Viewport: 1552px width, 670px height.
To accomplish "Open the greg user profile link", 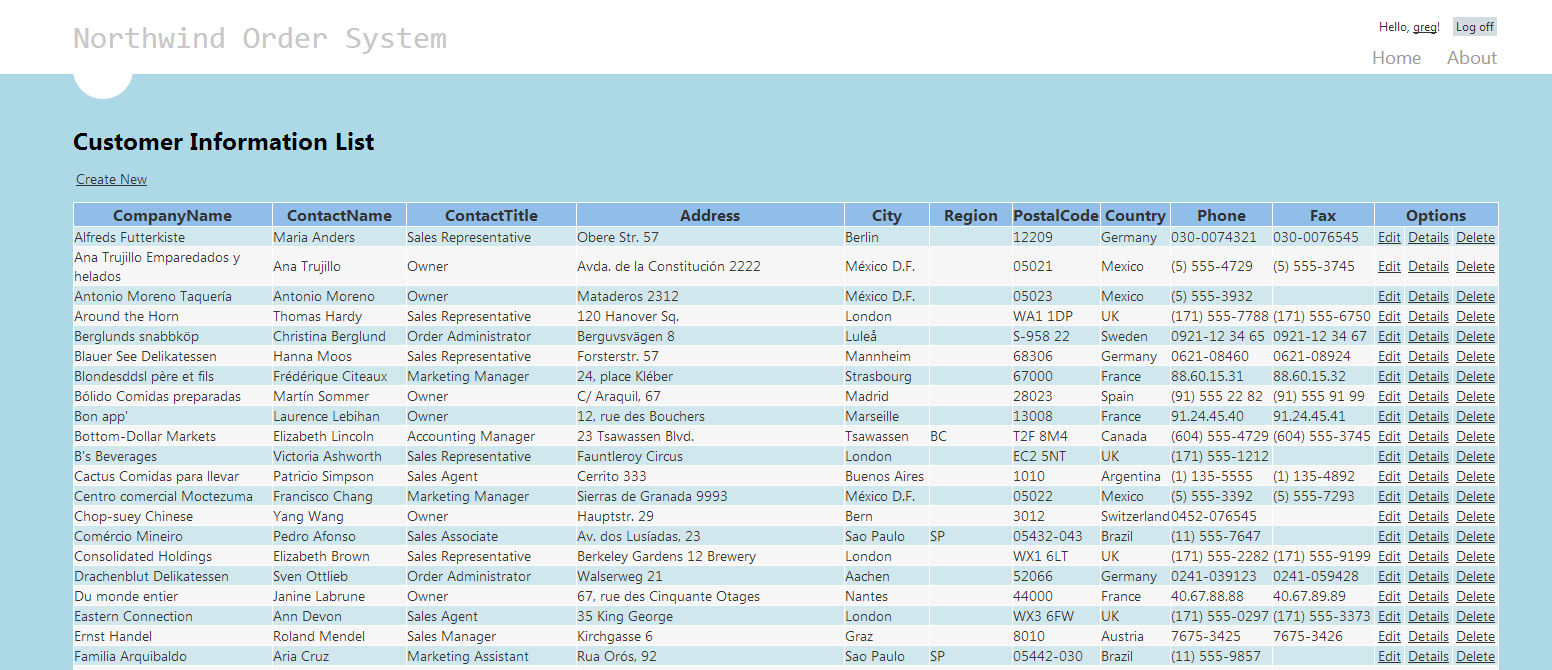I will click(x=1424, y=27).
